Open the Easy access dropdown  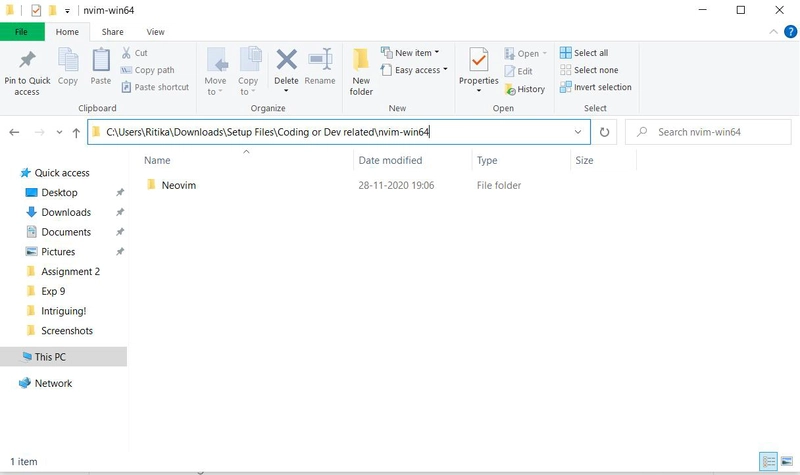pyautogui.click(x=414, y=70)
